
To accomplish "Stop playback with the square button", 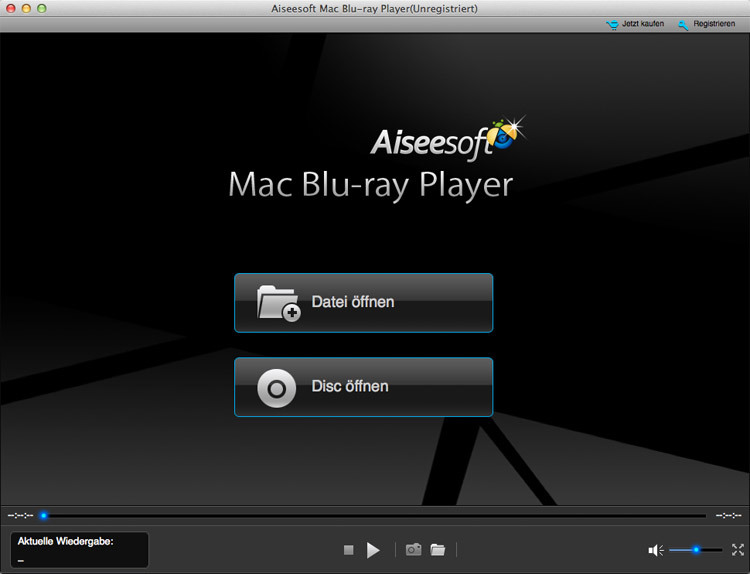I will pyautogui.click(x=349, y=550).
